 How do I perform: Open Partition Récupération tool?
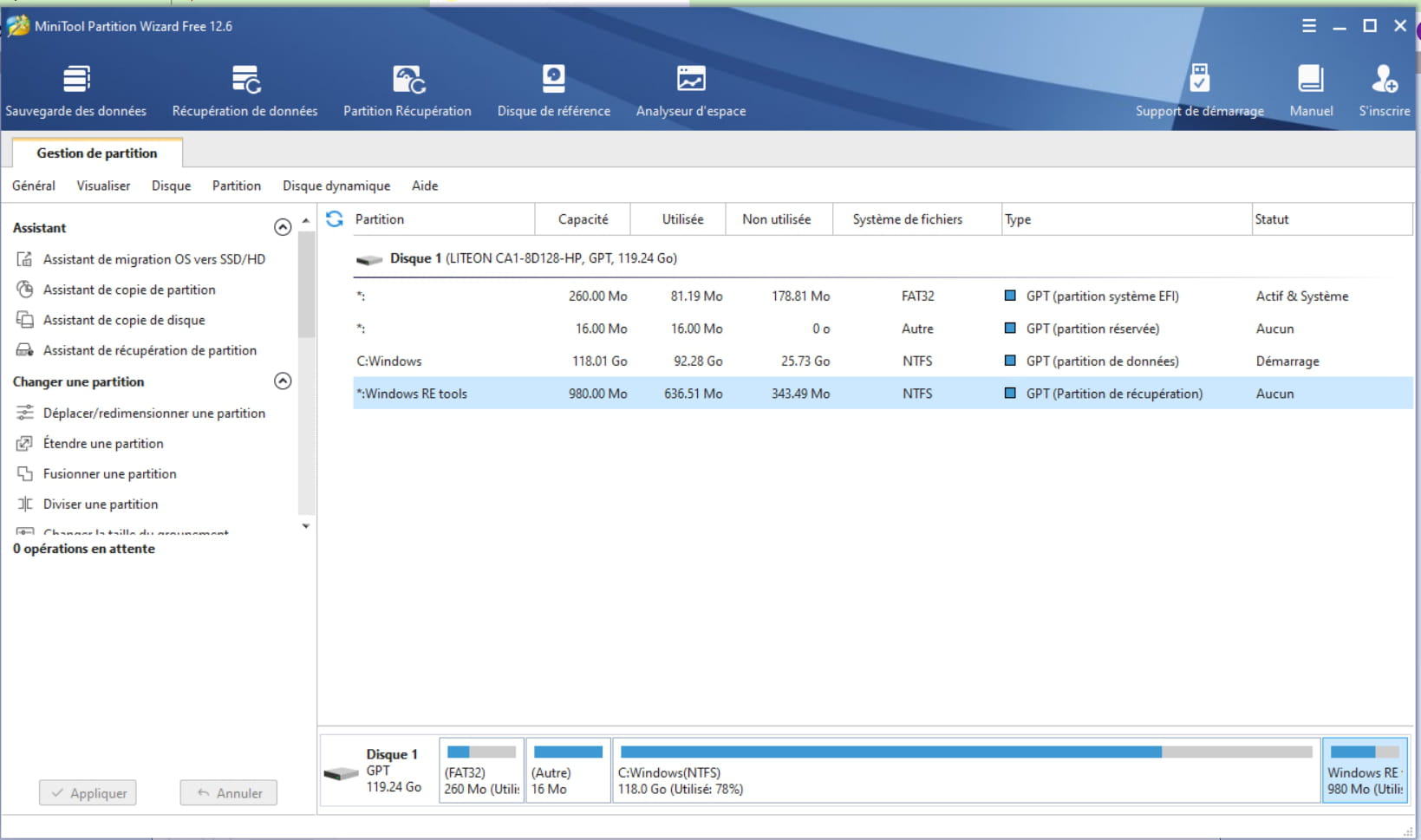click(407, 90)
